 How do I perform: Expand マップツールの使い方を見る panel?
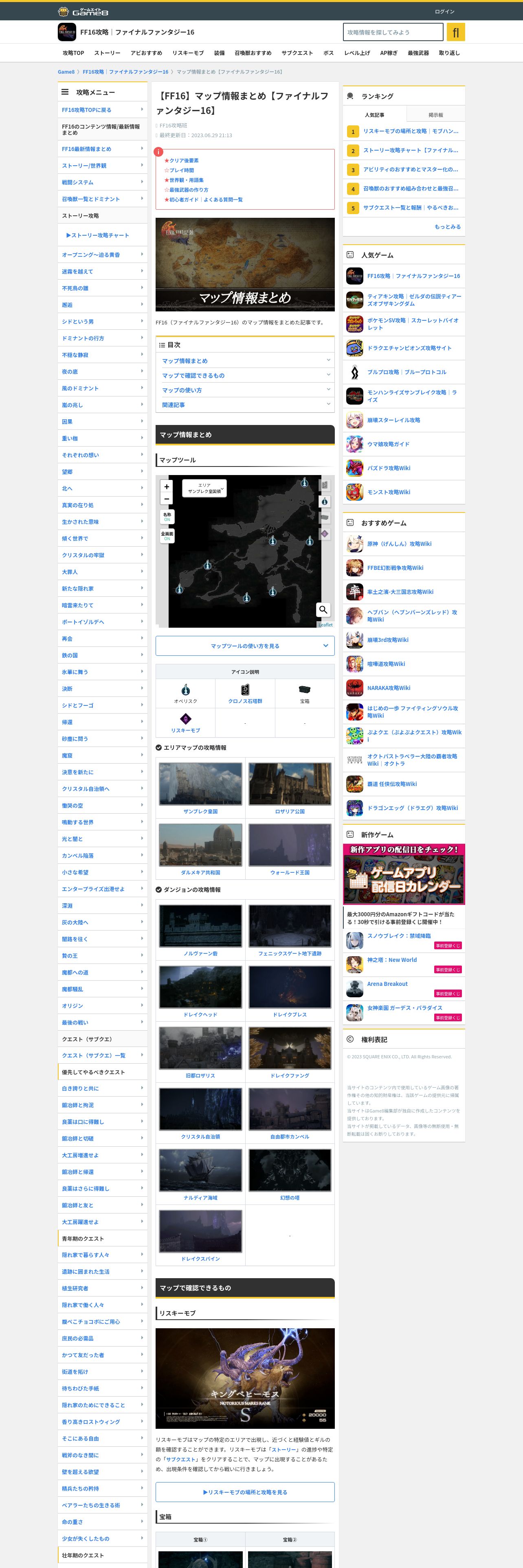coord(245,646)
